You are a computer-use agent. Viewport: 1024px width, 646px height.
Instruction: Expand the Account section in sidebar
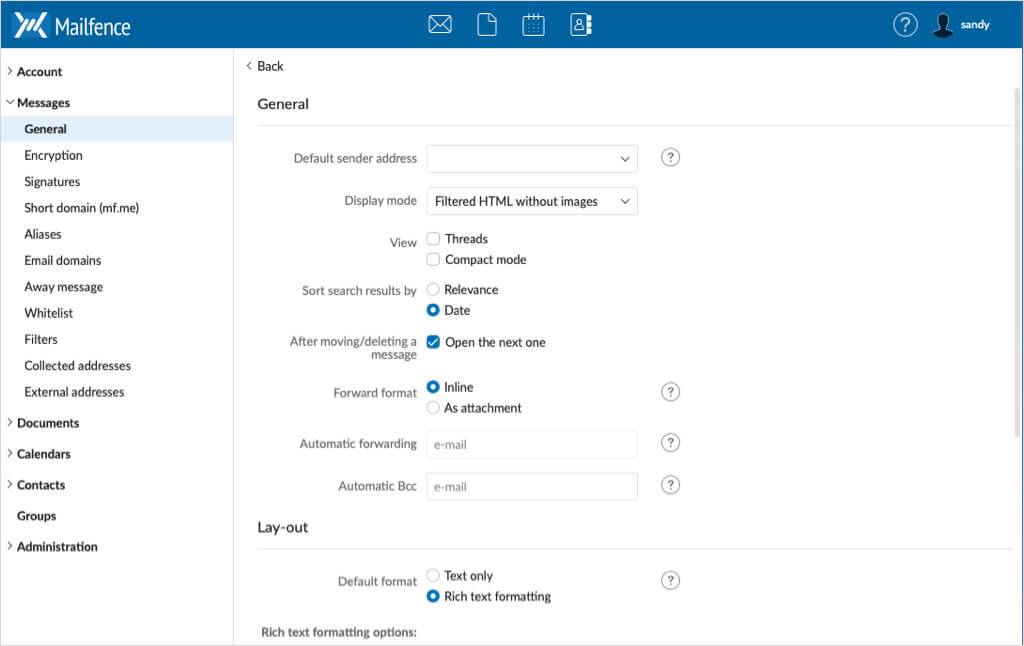(x=39, y=72)
